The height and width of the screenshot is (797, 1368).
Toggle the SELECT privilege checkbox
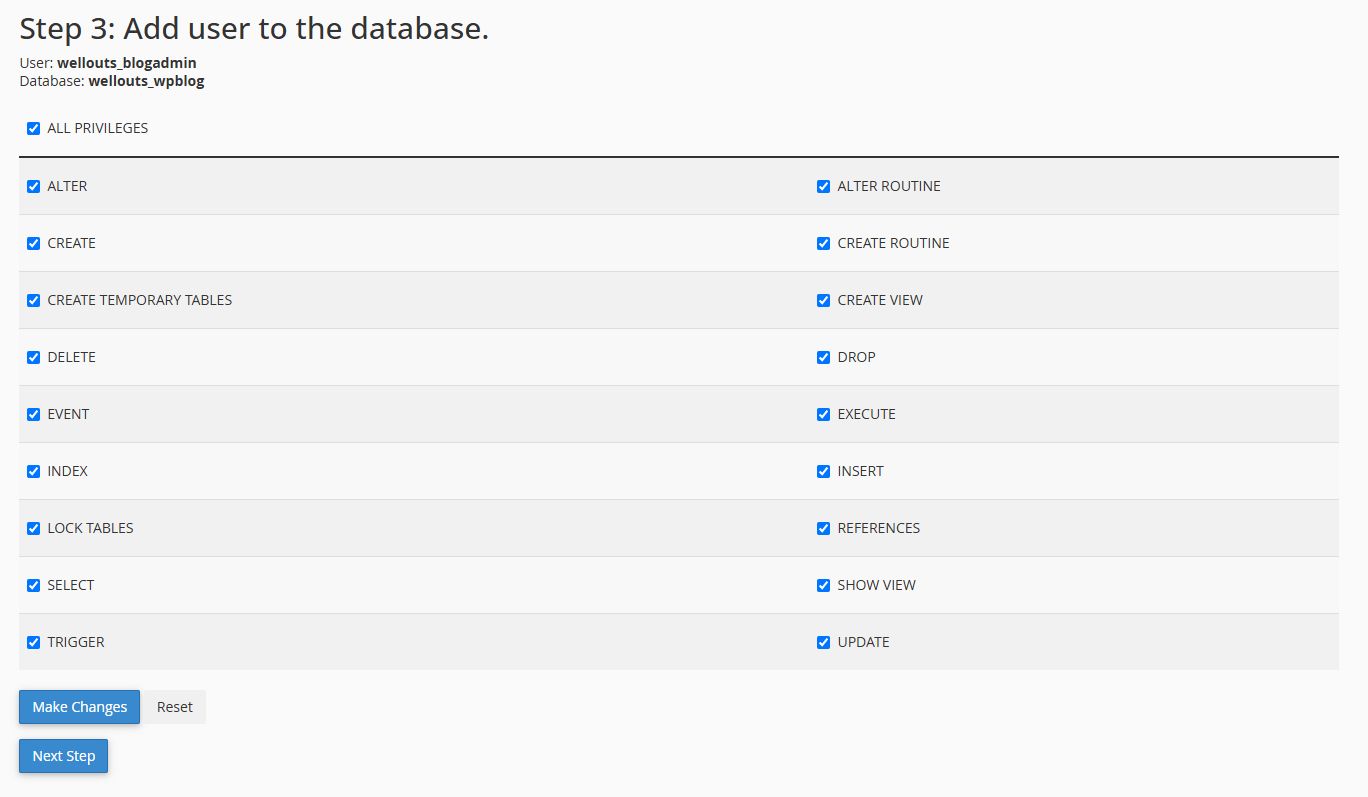tap(33, 585)
